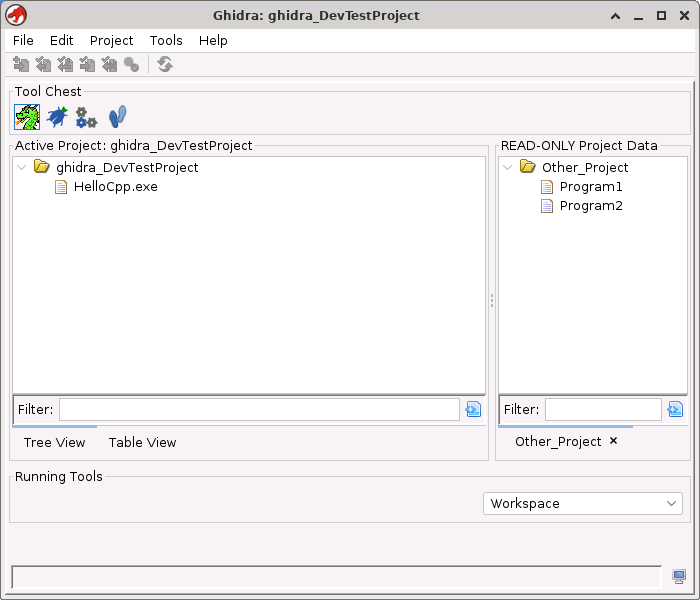
Task: Collapse the Other_Project folder tree node
Action: (x=508, y=167)
